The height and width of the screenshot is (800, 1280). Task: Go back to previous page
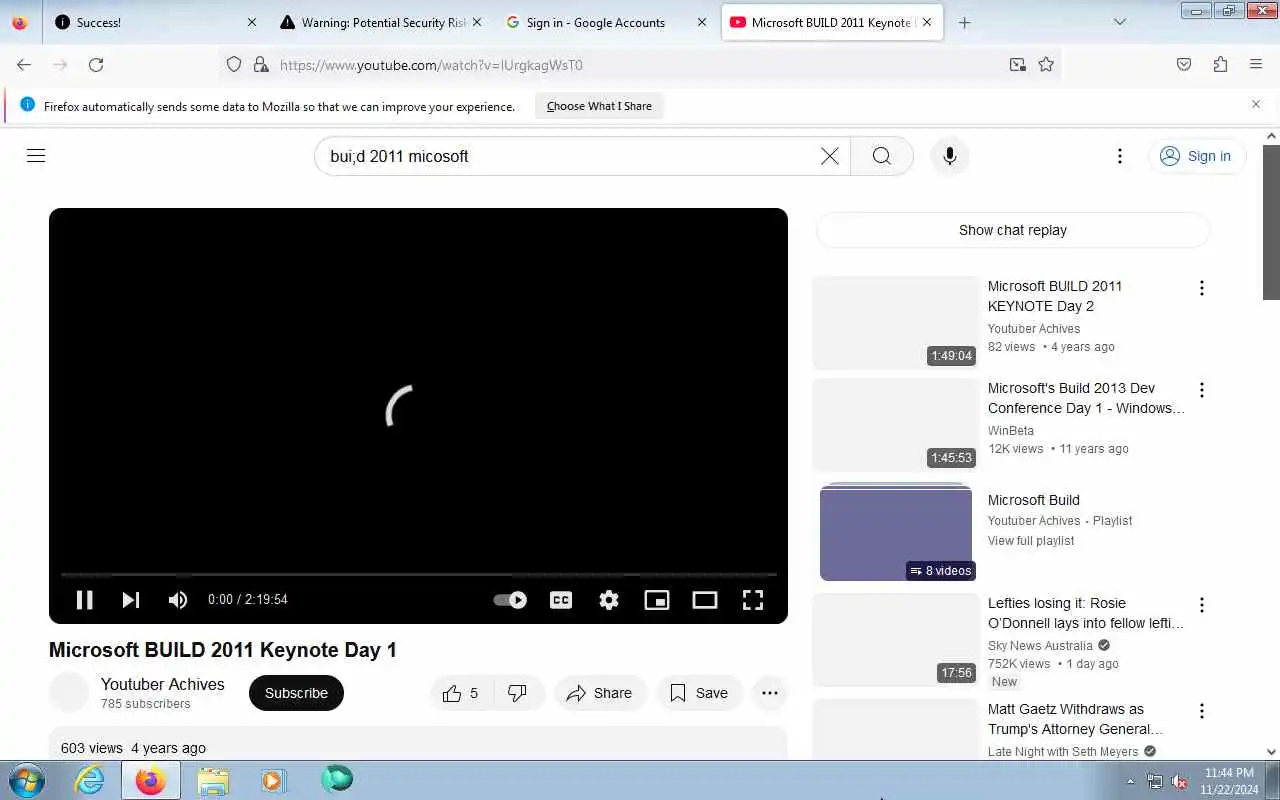click(24, 64)
